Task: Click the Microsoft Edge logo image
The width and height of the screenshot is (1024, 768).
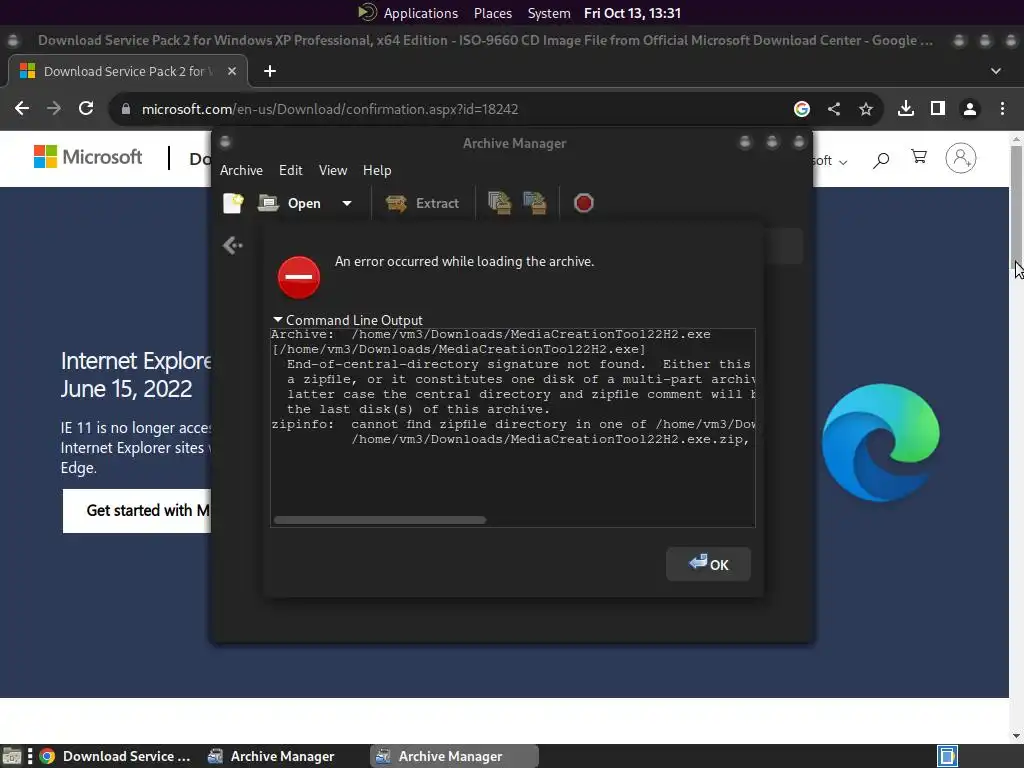Action: pyautogui.click(x=880, y=443)
